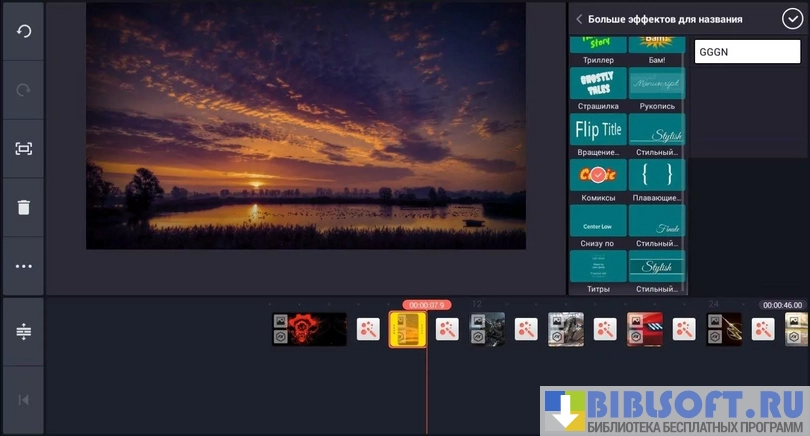810x436 pixels.
Task: Click the 00:00:07.9 playhead time marker
Action: coord(427,305)
